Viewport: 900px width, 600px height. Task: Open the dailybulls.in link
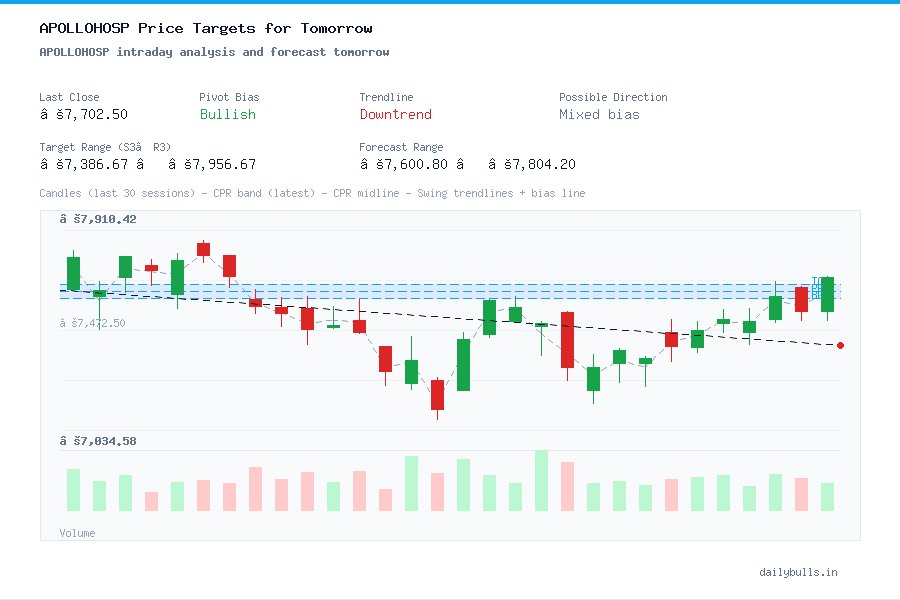coord(799,573)
